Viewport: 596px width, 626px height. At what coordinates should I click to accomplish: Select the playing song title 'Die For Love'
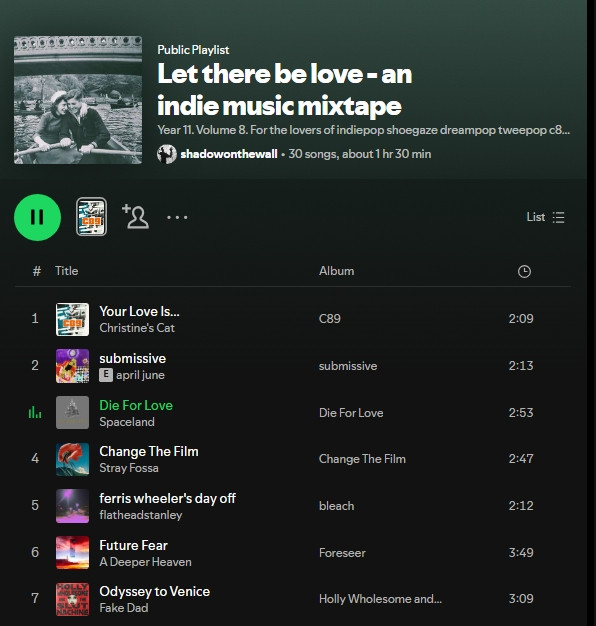[x=136, y=405]
